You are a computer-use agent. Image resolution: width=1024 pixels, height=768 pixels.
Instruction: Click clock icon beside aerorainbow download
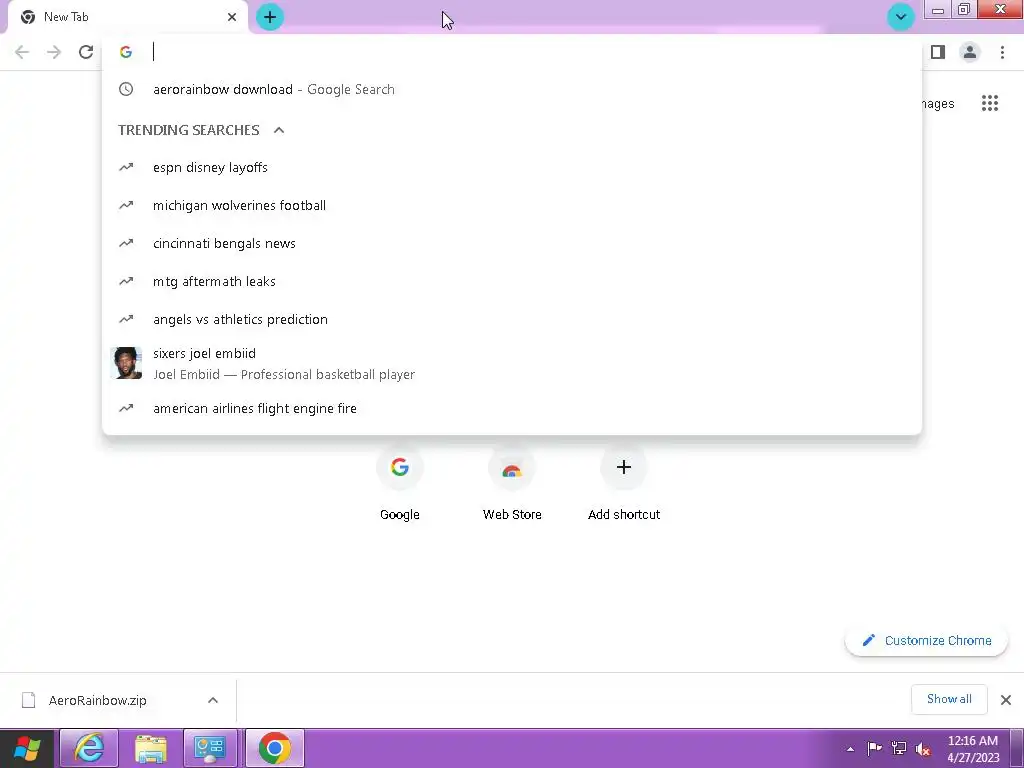(126, 89)
